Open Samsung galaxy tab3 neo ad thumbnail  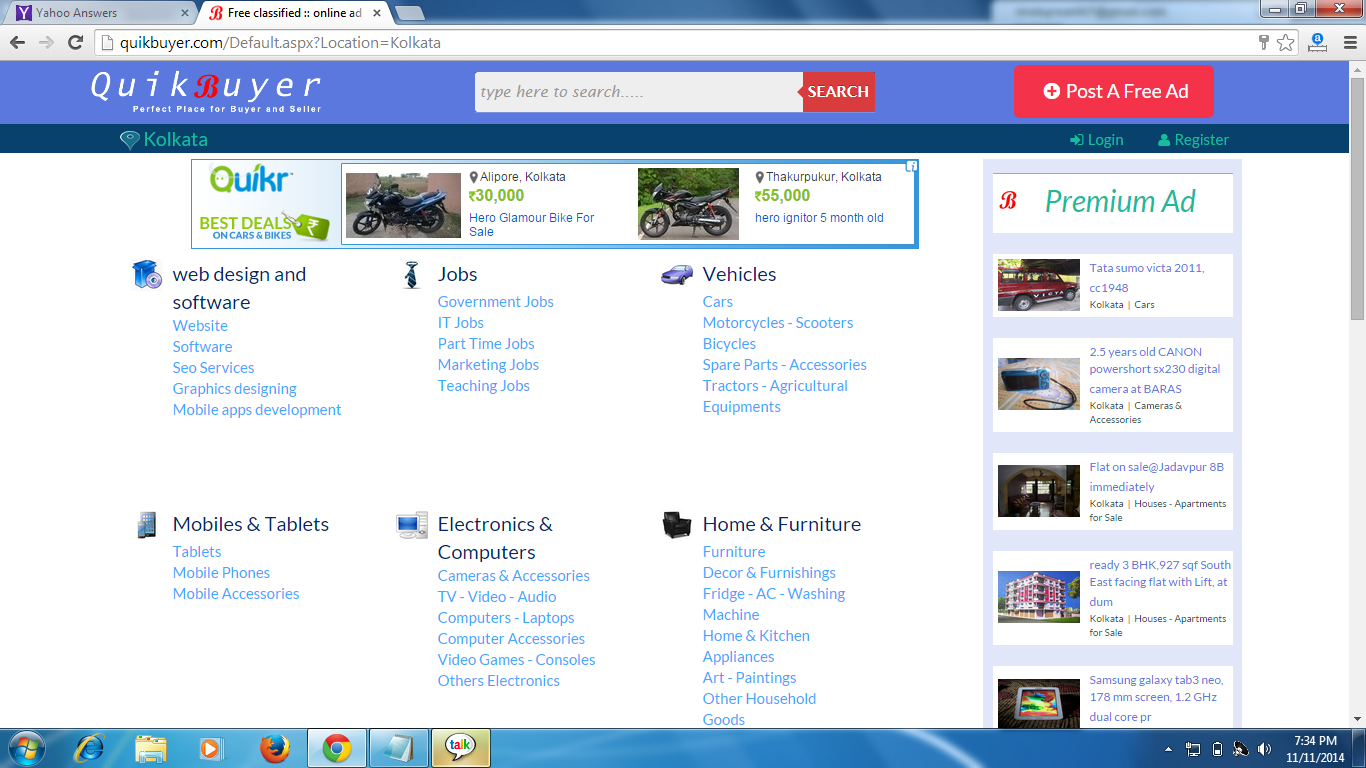click(1039, 703)
